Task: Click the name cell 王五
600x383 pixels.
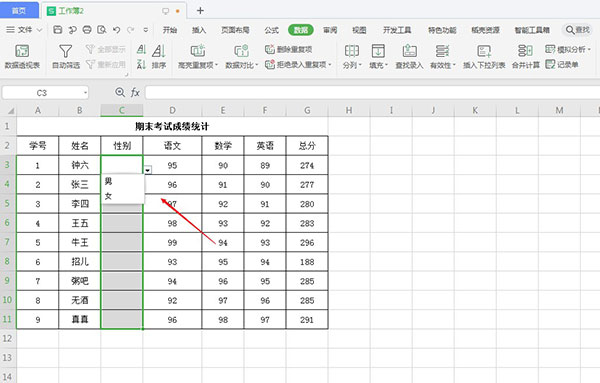Action: pos(80,223)
